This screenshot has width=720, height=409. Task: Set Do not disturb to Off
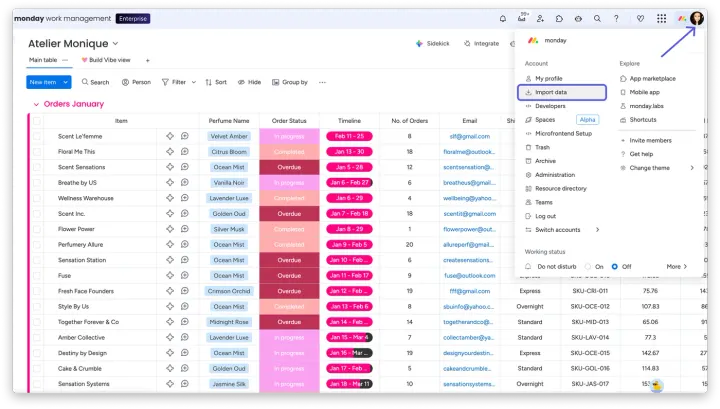click(x=614, y=266)
